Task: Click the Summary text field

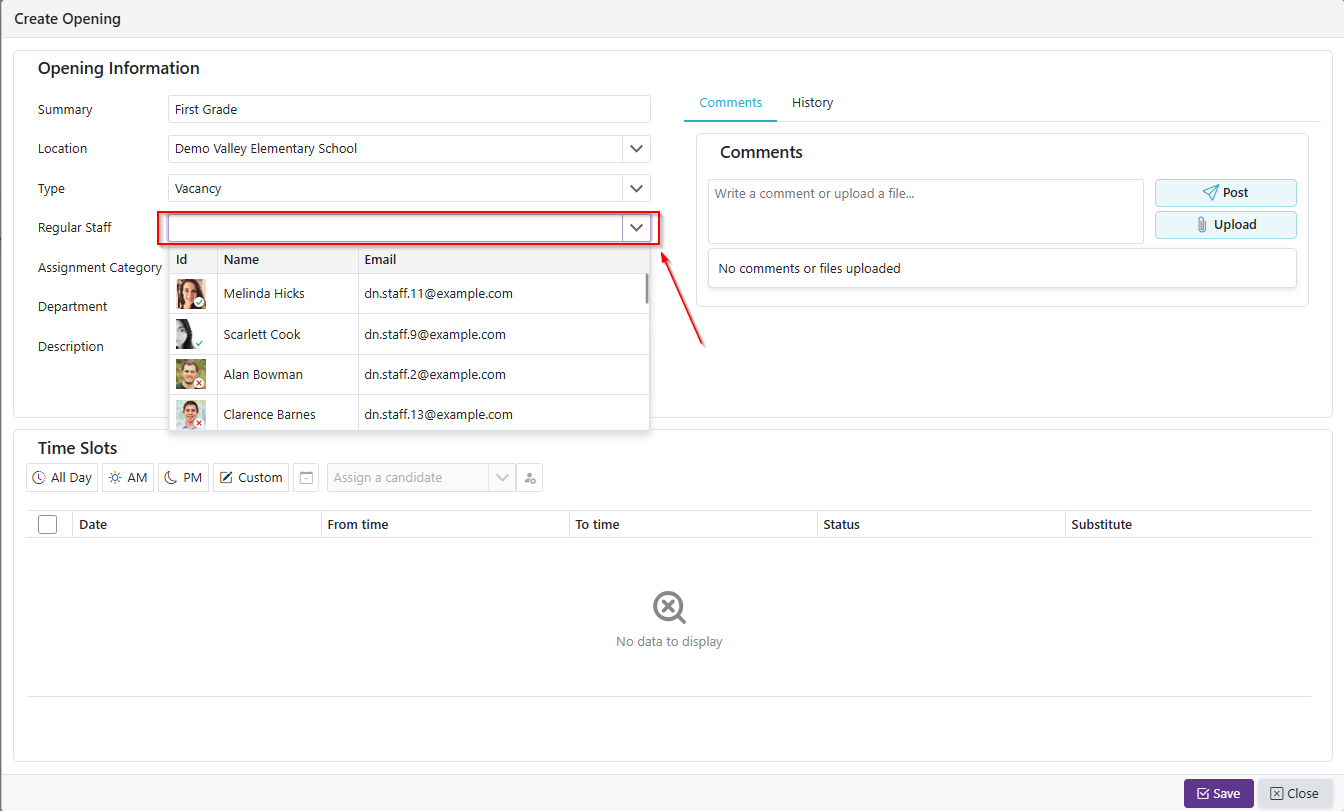Action: tap(409, 110)
